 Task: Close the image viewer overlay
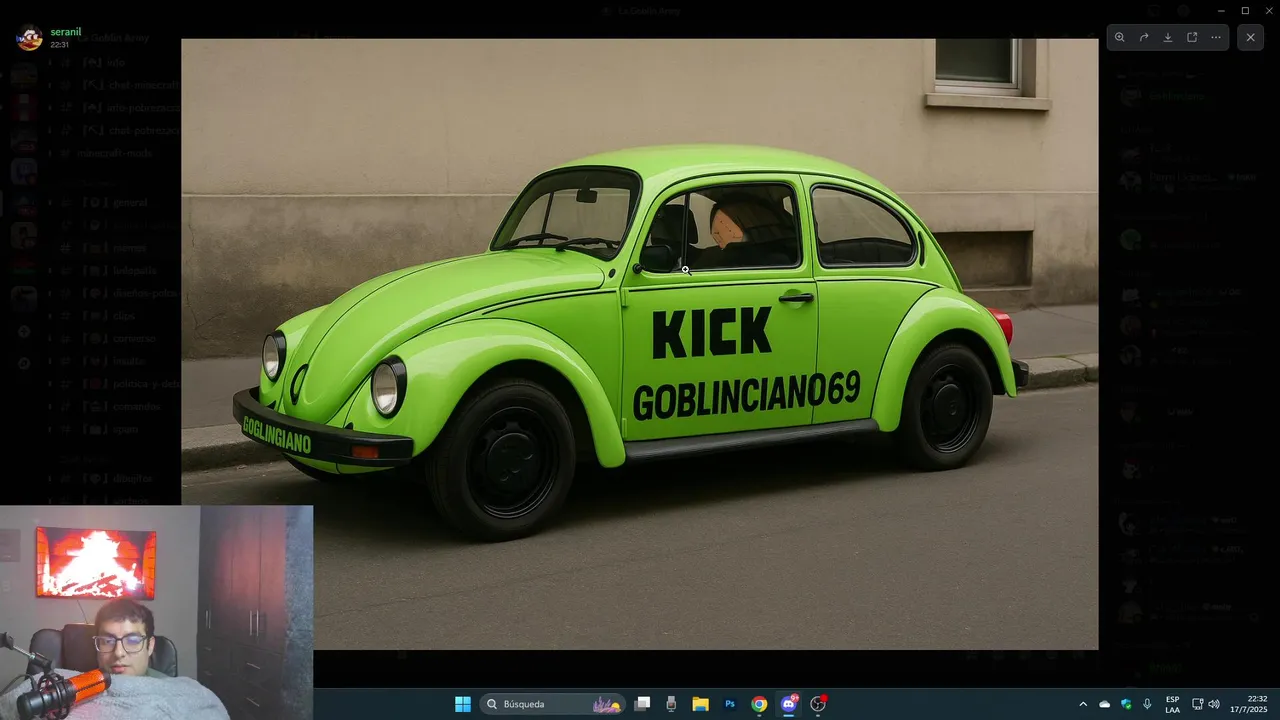pyautogui.click(x=1250, y=37)
